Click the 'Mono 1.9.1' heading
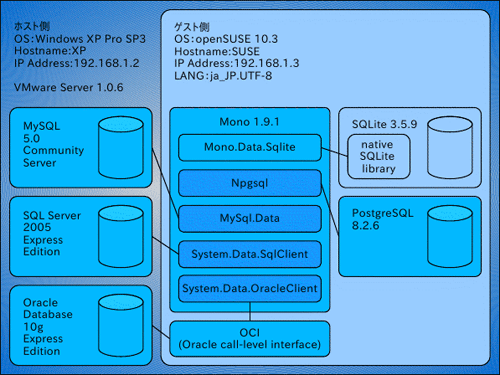Viewport: 500px width, 375px height. pyautogui.click(x=249, y=122)
